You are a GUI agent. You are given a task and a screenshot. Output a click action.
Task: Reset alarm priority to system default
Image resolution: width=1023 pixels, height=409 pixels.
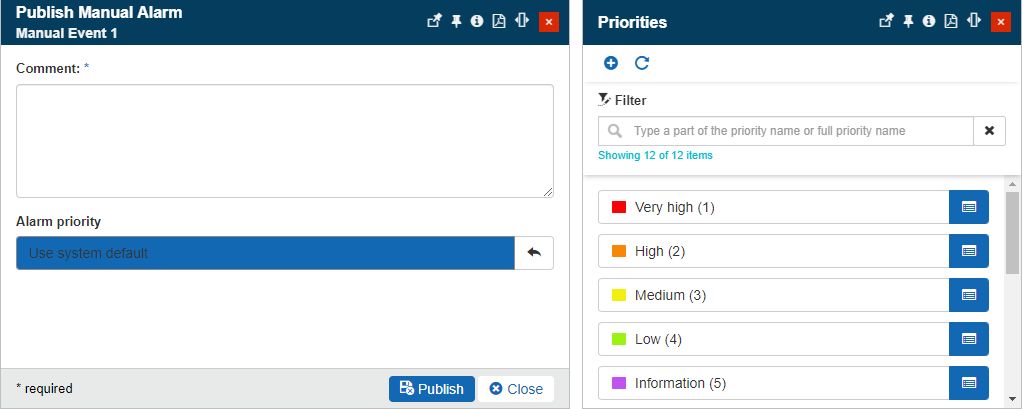coord(534,253)
